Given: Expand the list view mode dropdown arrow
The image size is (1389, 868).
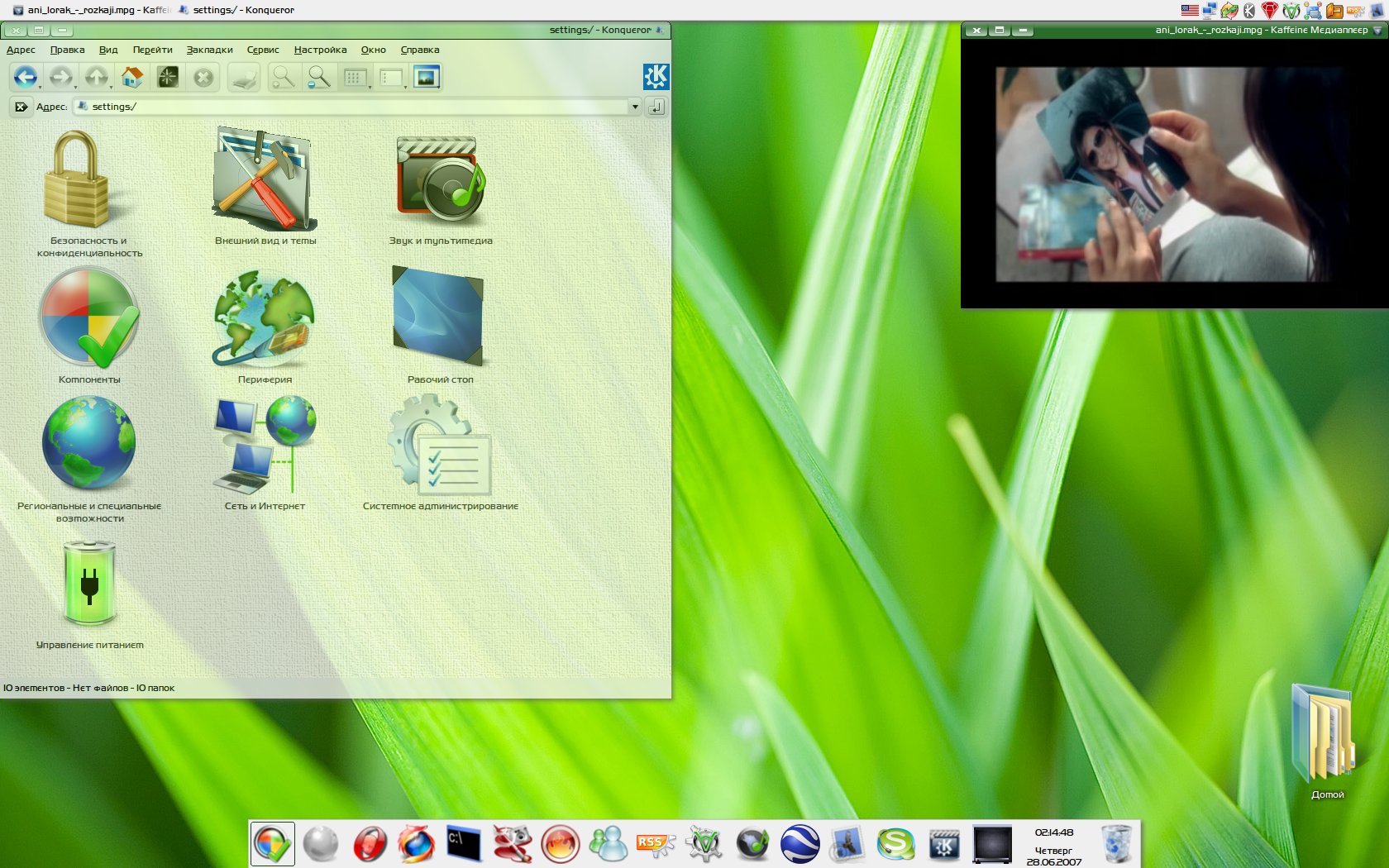Looking at the screenshot, I should (x=405, y=86).
